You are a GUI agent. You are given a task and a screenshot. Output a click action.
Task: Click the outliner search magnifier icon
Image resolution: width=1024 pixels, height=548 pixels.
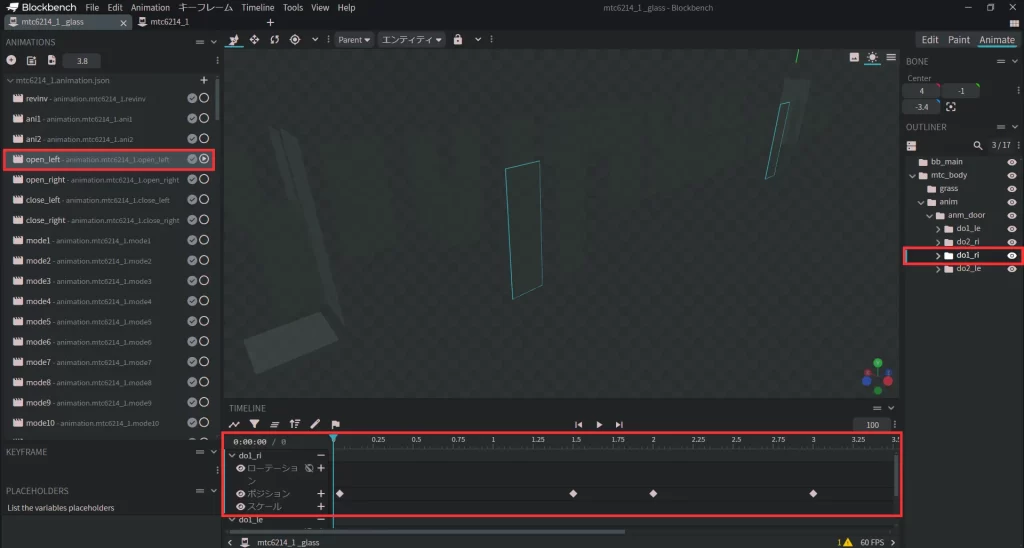click(x=977, y=145)
